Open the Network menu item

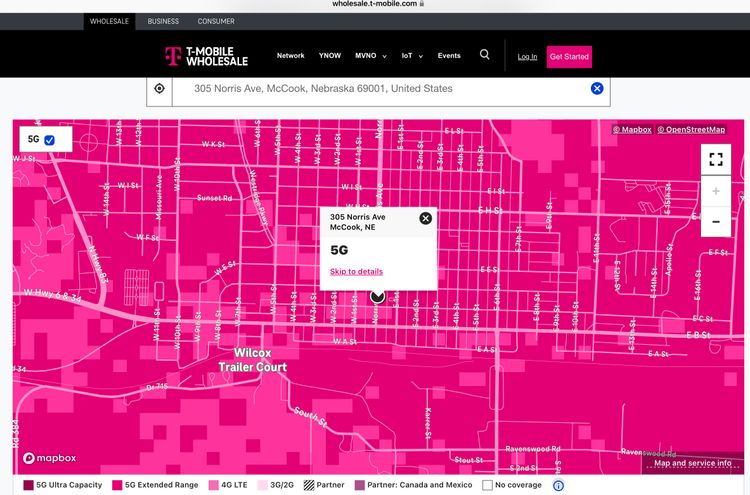pyautogui.click(x=290, y=55)
